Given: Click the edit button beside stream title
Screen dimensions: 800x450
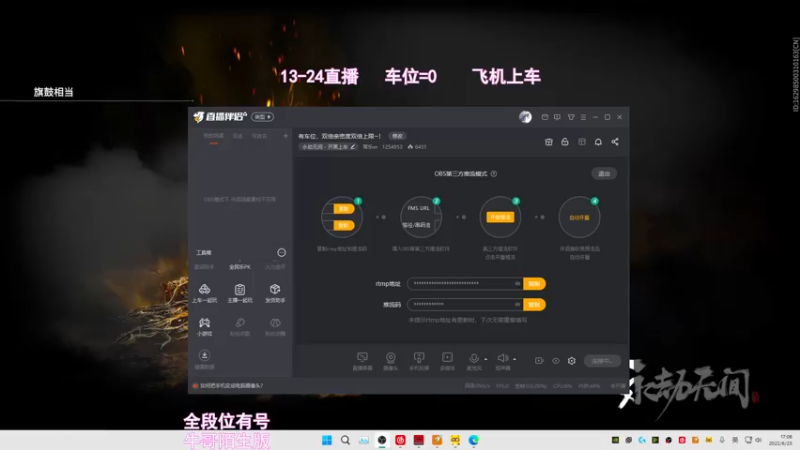Looking at the screenshot, I should 397,136.
